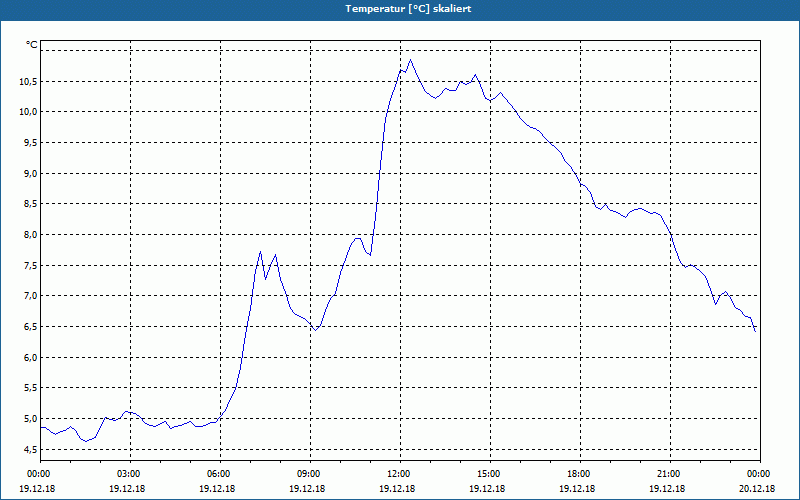Select the 7,5 axis tick label

[x=31, y=265]
